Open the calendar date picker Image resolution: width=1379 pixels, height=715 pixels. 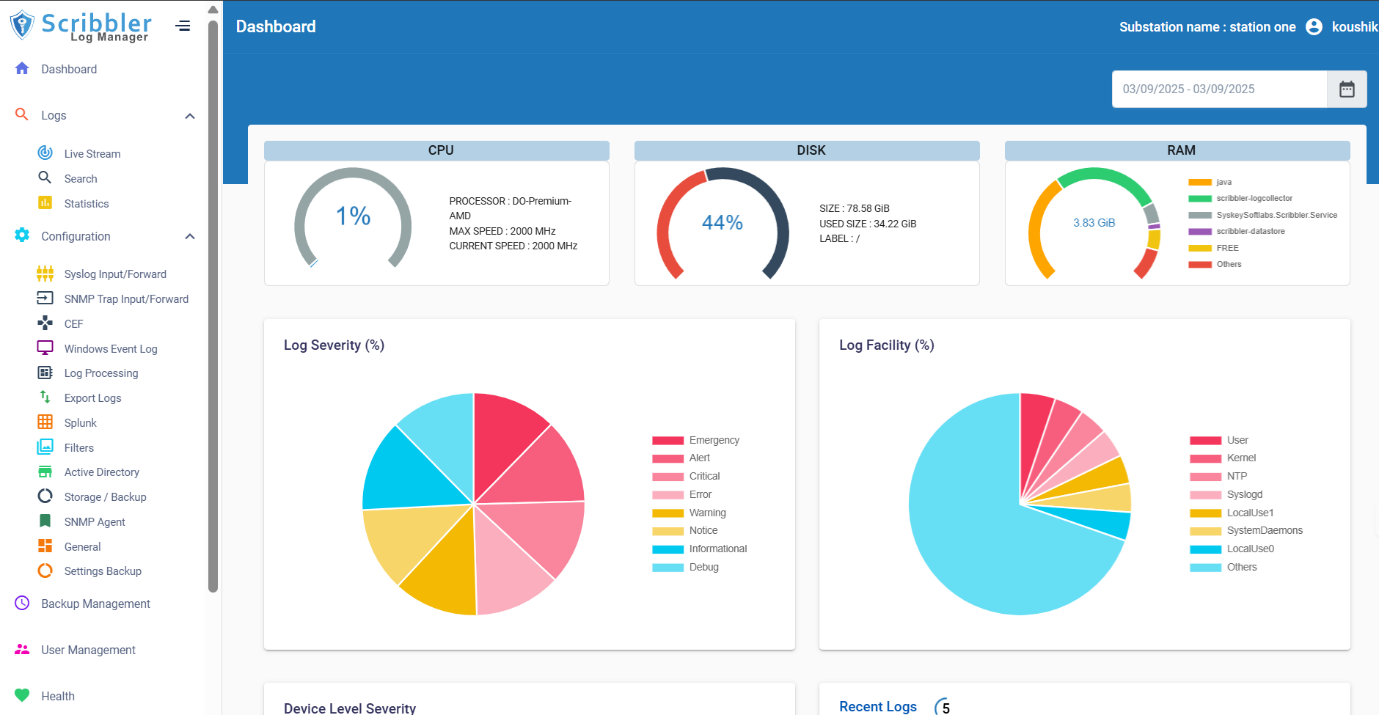1347,89
